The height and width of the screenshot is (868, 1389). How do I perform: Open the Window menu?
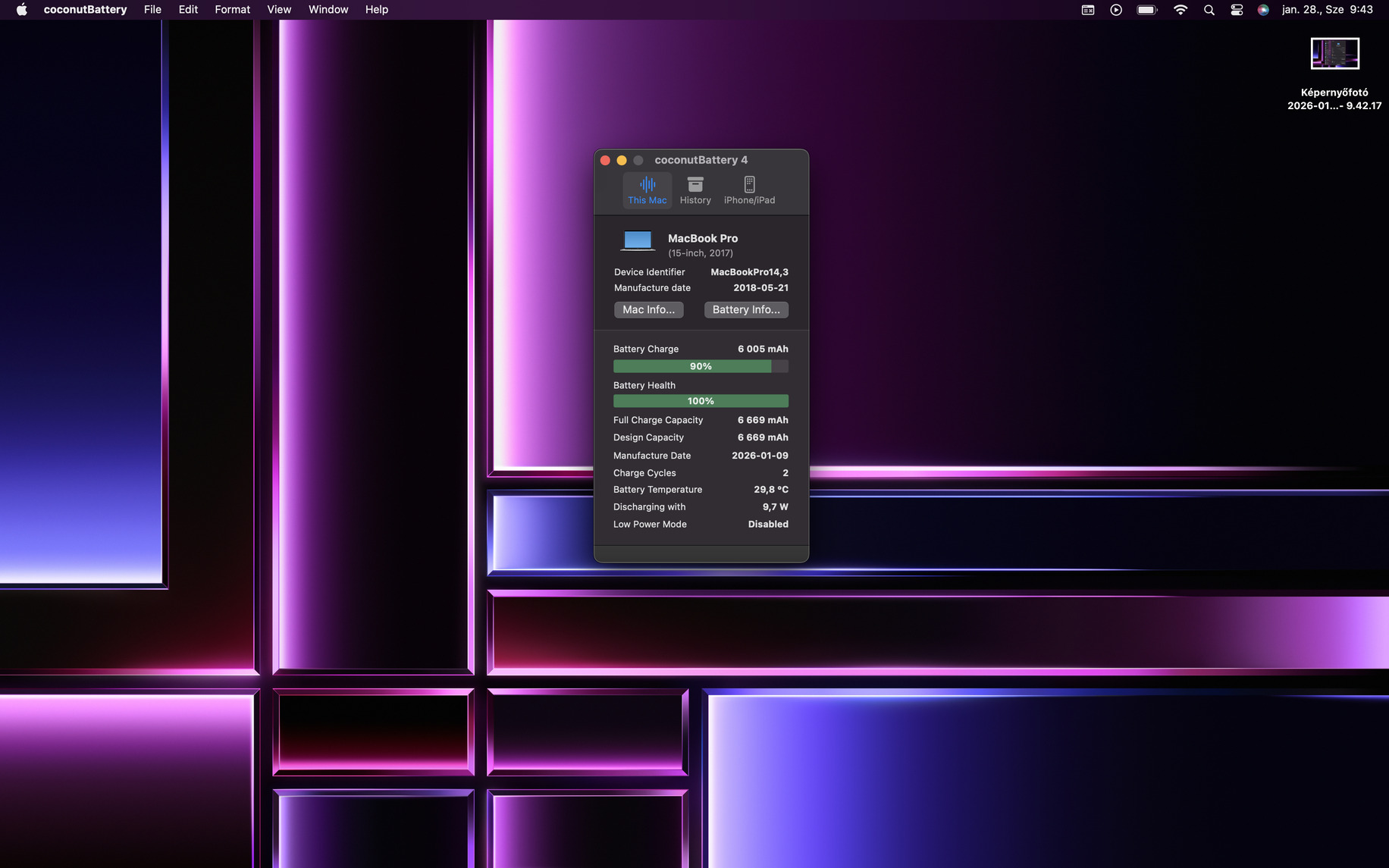pos(328,10)
